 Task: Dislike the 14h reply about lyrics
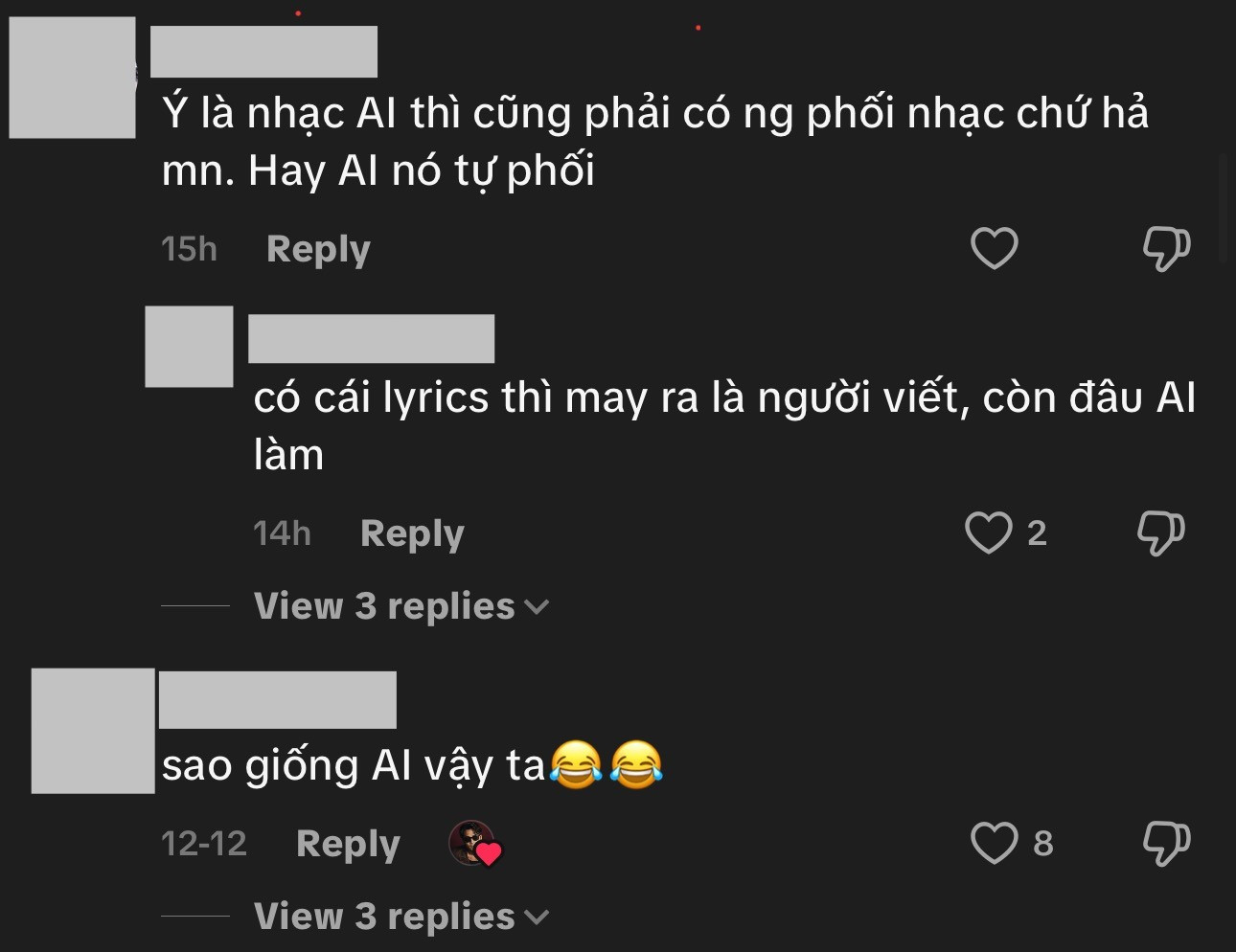tap(1160, 533)
